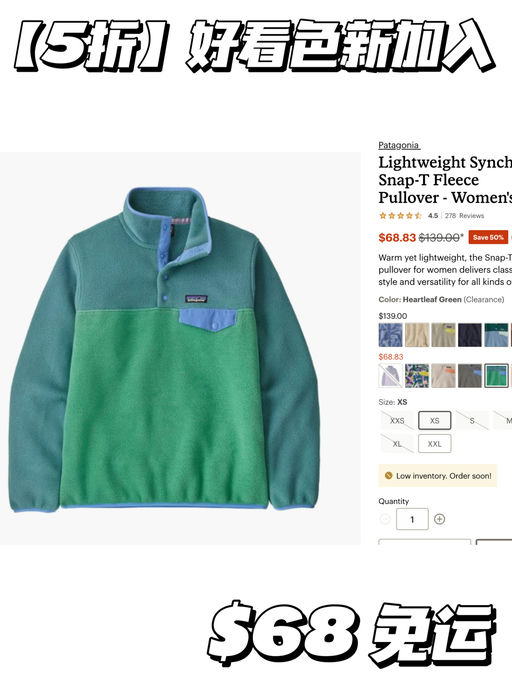Open the 278 Reviews link
Image resolution: width=512 pixels, height=683 pixels.
click(x=465, y=216)
